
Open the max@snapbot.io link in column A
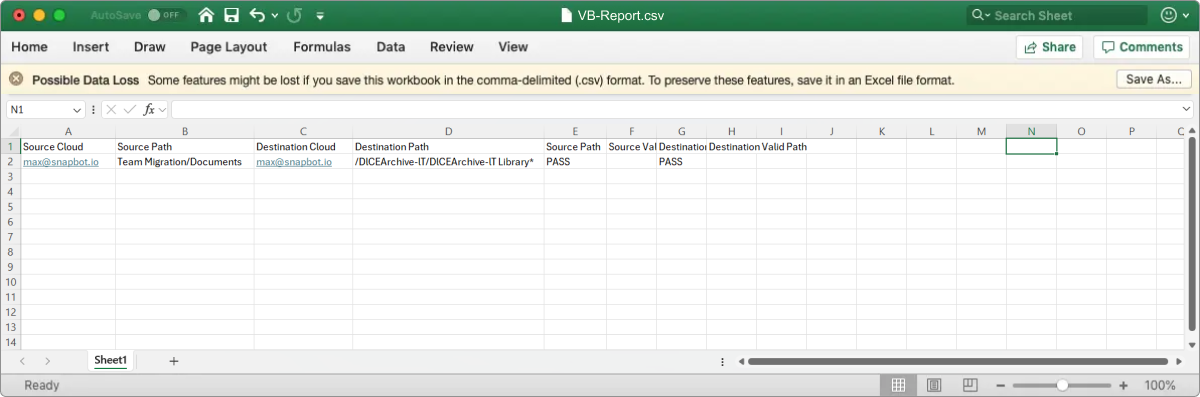[x=61, y=161]
